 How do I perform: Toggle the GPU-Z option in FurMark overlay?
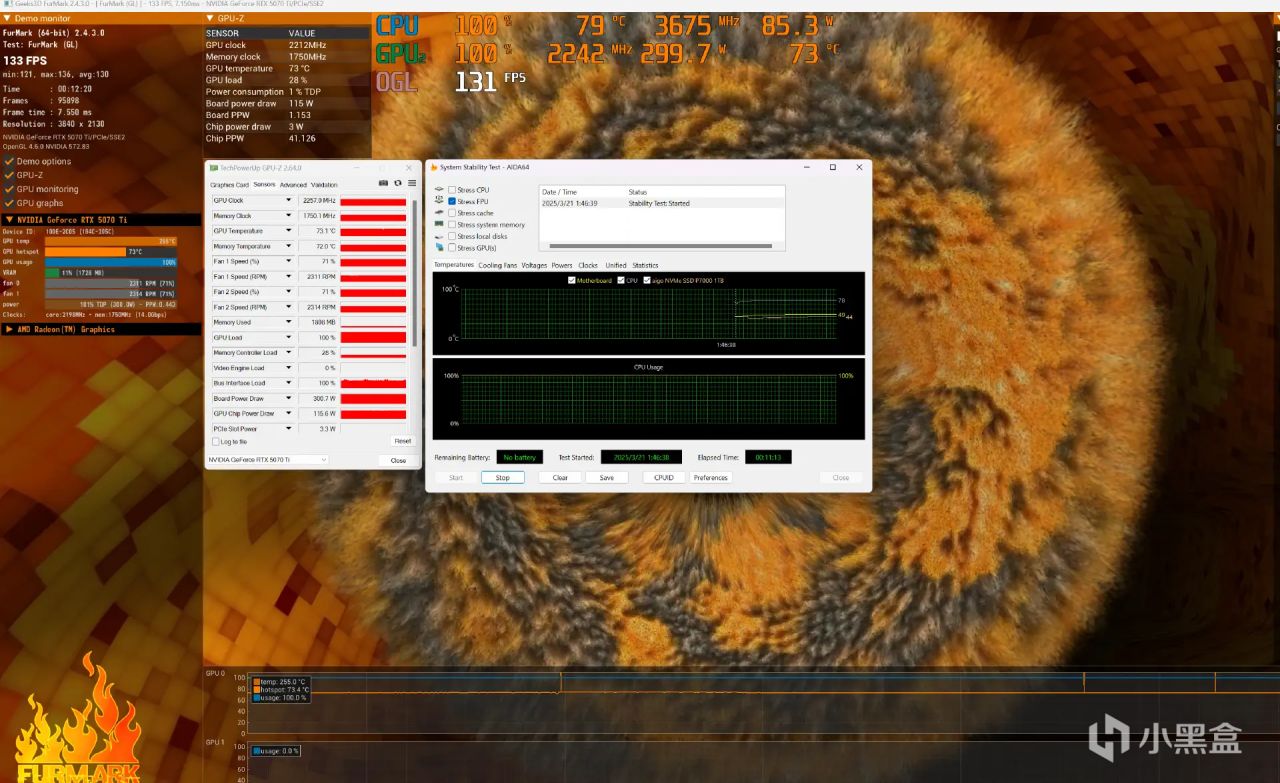(x=9, y=175)
